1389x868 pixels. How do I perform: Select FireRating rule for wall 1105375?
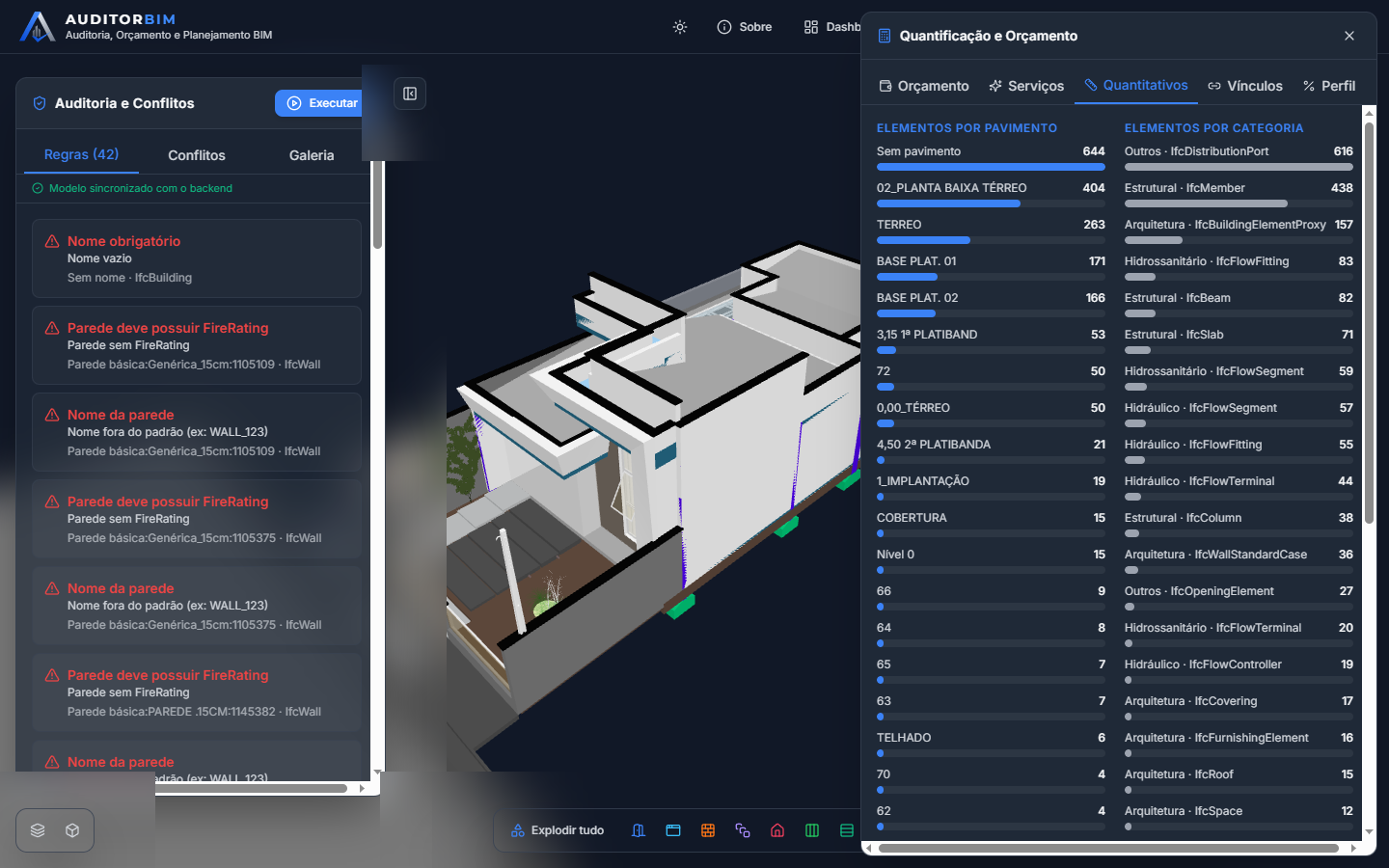coord(197,519)
